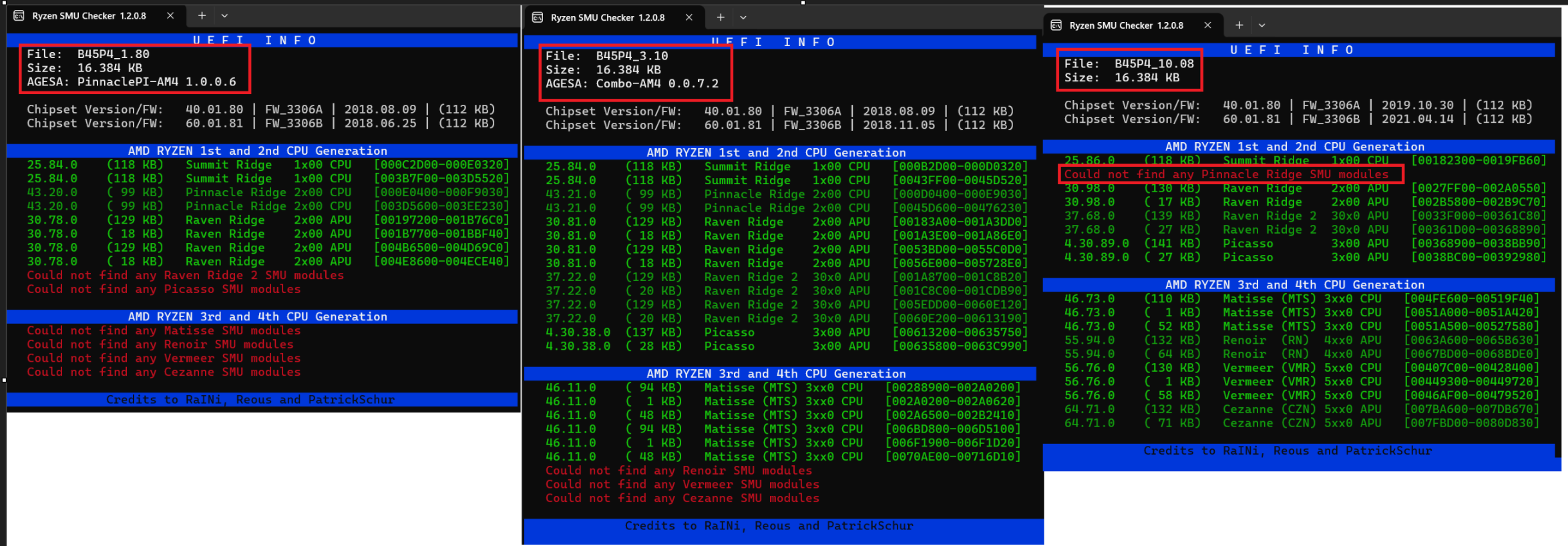1568x546 pixels.
Task: Click Picasso row with range [0038BC00-00392980]
Action: 1305,258
